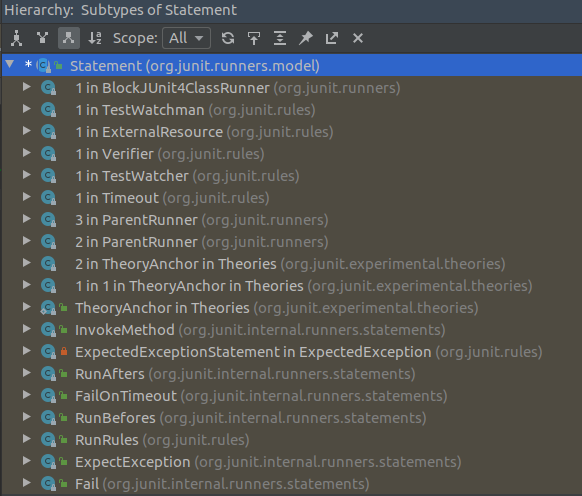Screen dimensions: 582x496
Task: Show supertypes hierarchy icon
Action: pyautogui.click(x=43, y=38)
